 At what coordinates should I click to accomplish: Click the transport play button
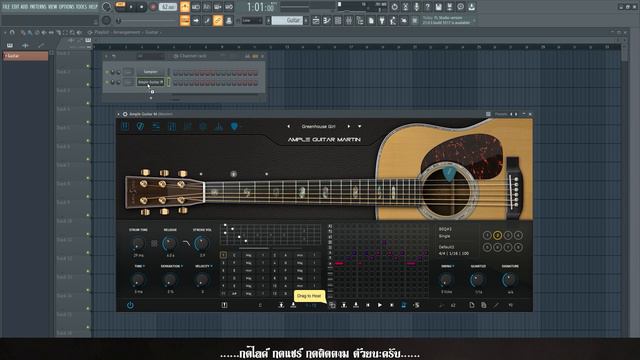131,7
